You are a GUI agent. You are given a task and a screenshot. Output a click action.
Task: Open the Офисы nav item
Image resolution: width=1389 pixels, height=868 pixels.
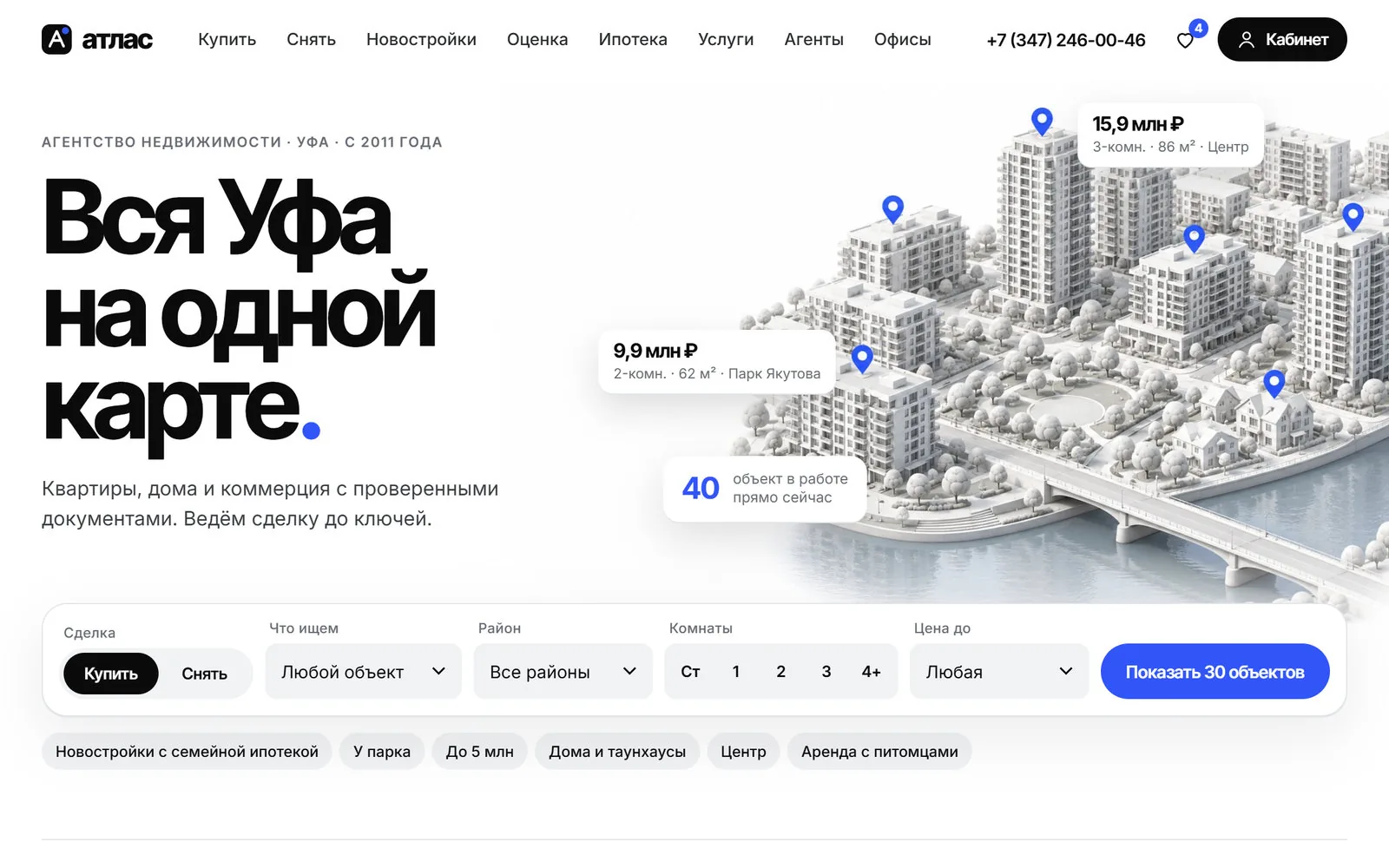(902, 40)
